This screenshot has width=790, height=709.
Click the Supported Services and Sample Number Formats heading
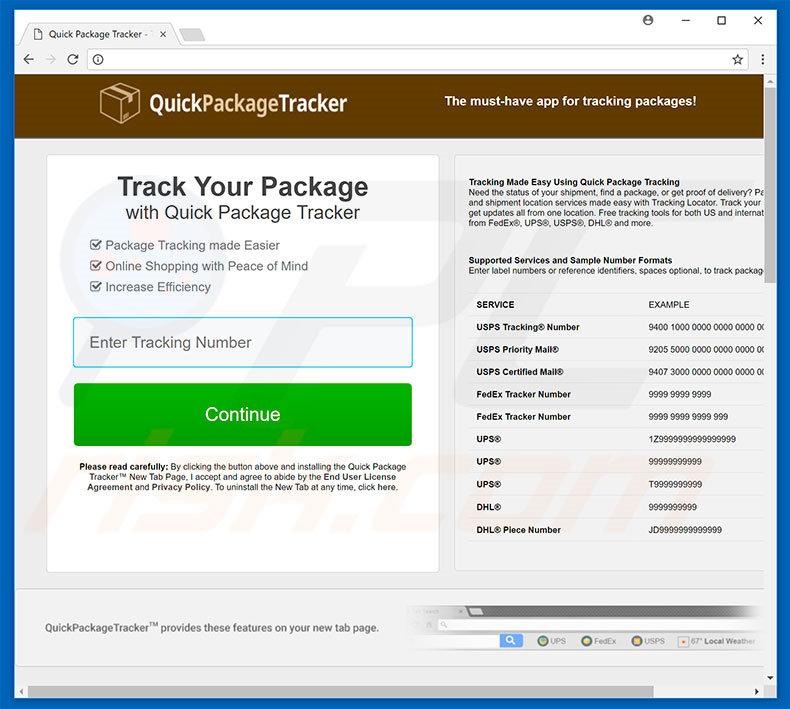click(x=570, y=260)
